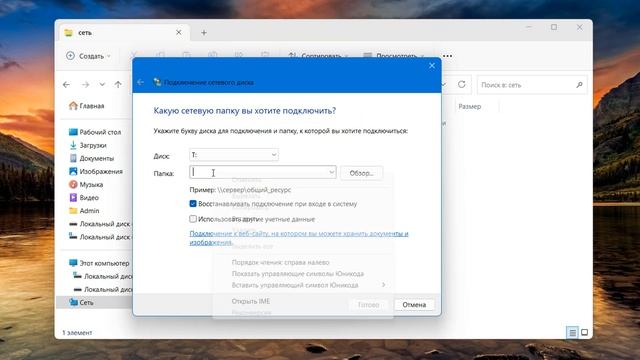Choose Показать управляющие символы Юникода
The image size is (640, 360).
[x=298, y=273]
